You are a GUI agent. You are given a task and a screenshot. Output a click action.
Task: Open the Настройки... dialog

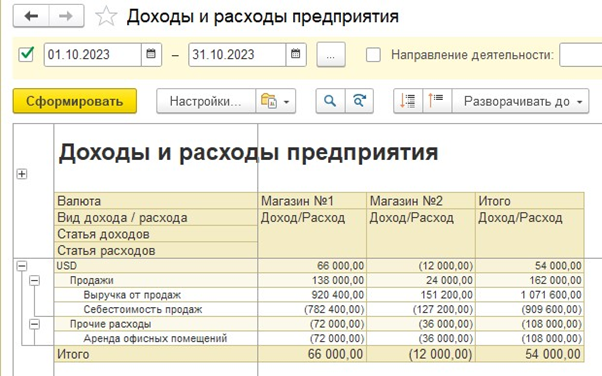(x=206, y=101)
